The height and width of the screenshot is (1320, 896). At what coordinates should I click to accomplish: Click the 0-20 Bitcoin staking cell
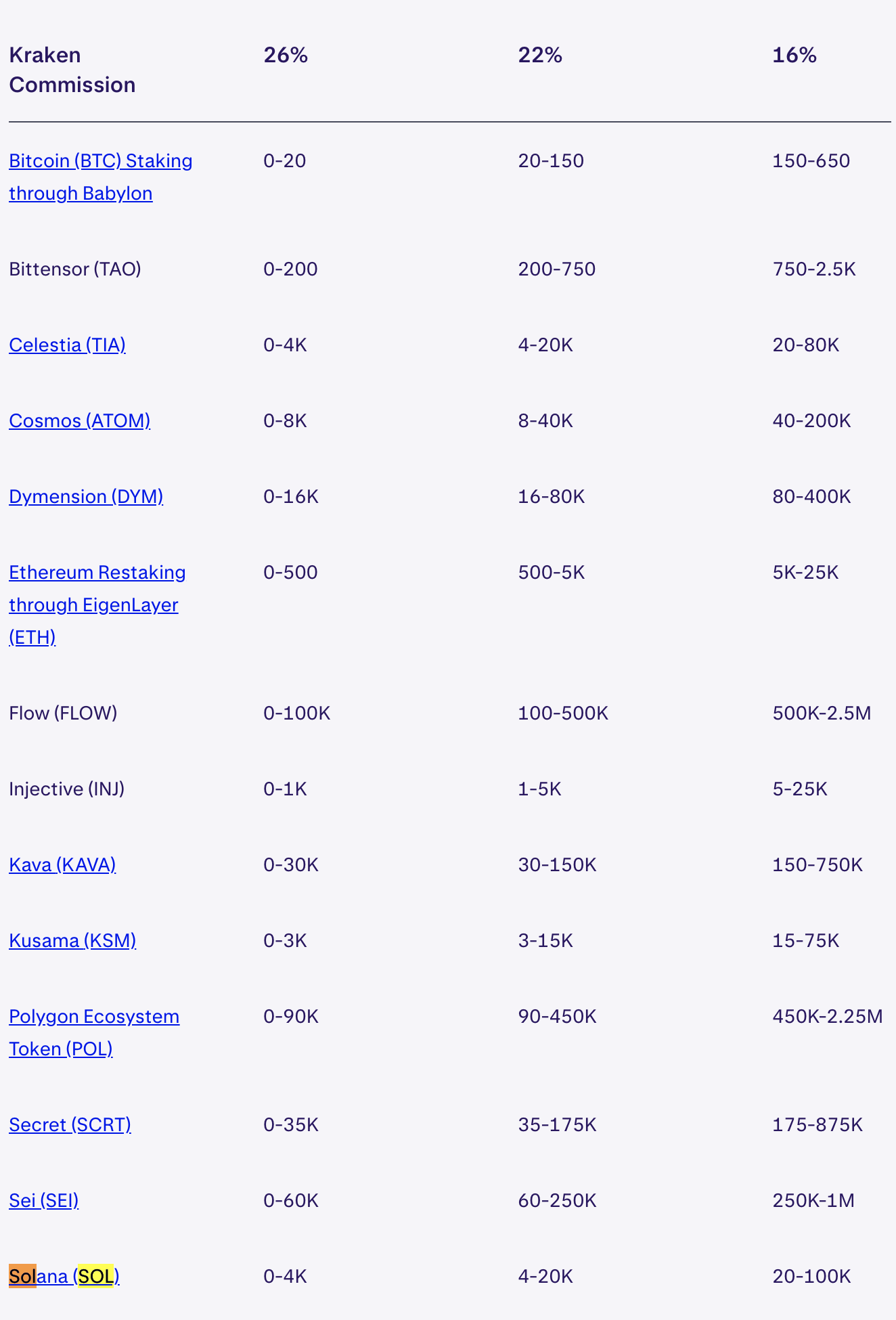coord(285,161)
